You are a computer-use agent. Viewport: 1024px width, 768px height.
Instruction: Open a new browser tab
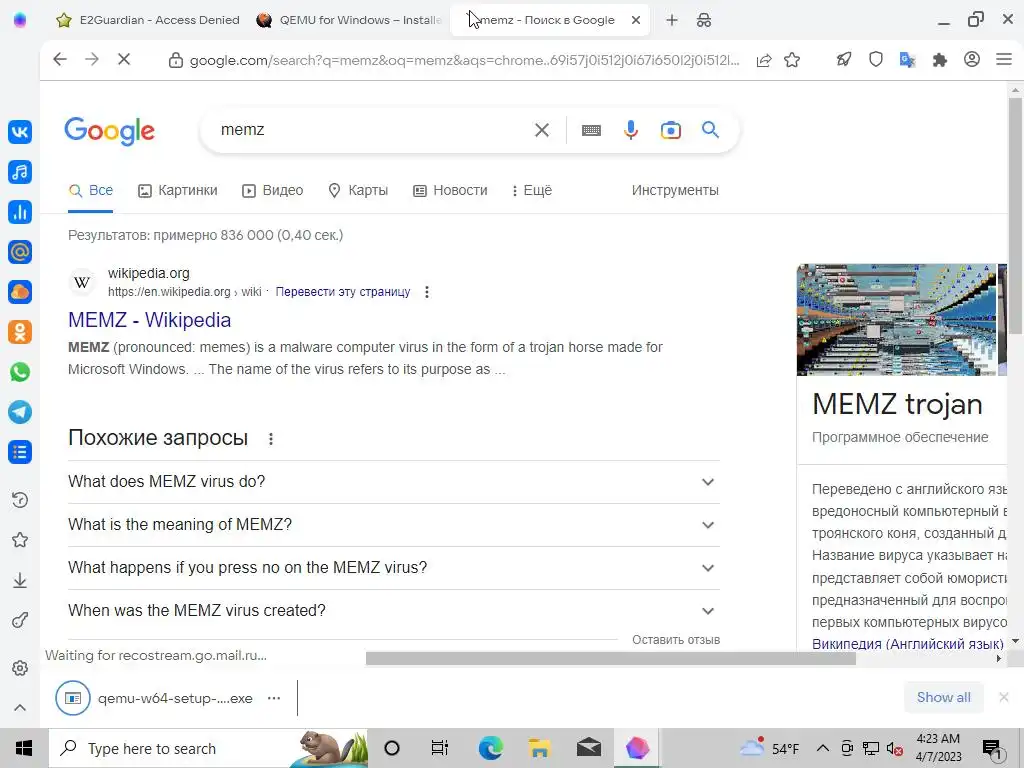pos(671,20)
